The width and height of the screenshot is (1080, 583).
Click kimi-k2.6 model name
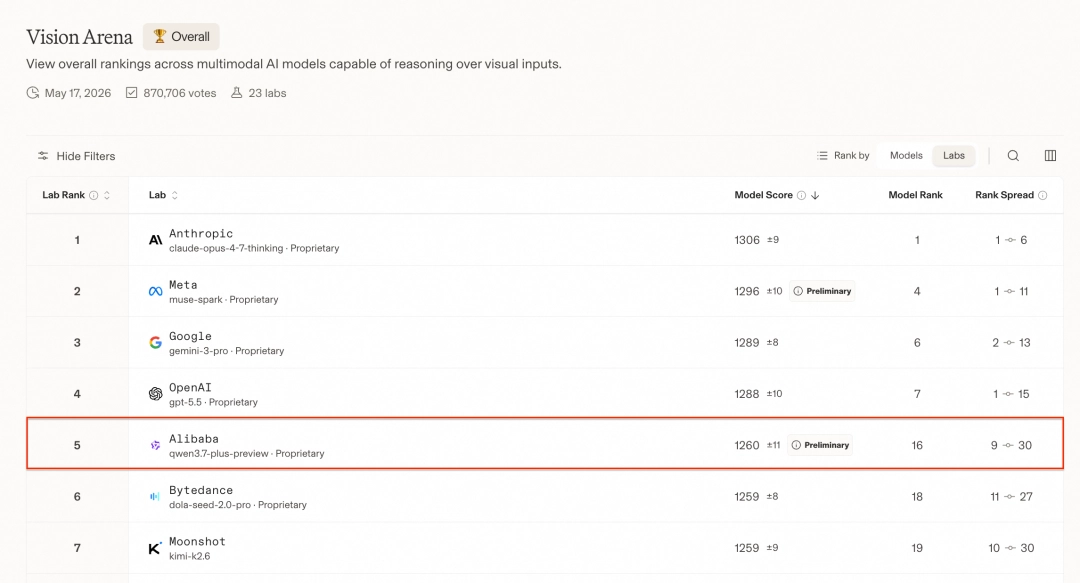point(189,556)
